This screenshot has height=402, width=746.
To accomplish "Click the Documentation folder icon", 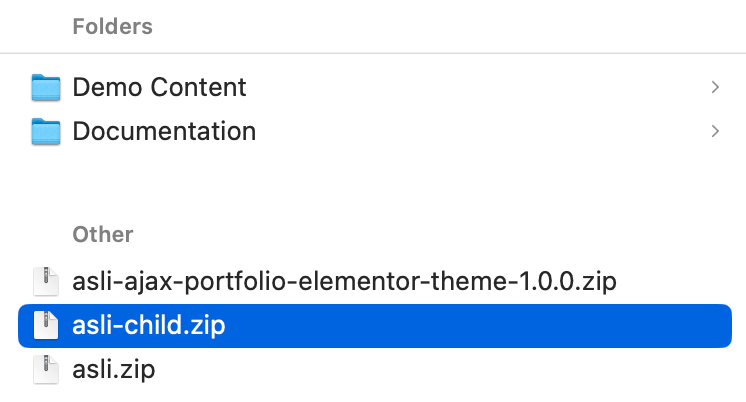I will pyautogui.click(x=46, y=131).
